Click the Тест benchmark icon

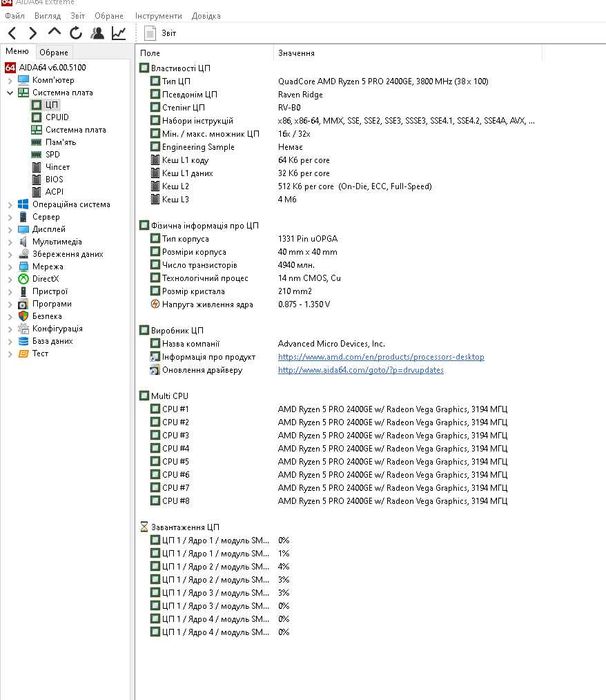click(x=23, y=354)
